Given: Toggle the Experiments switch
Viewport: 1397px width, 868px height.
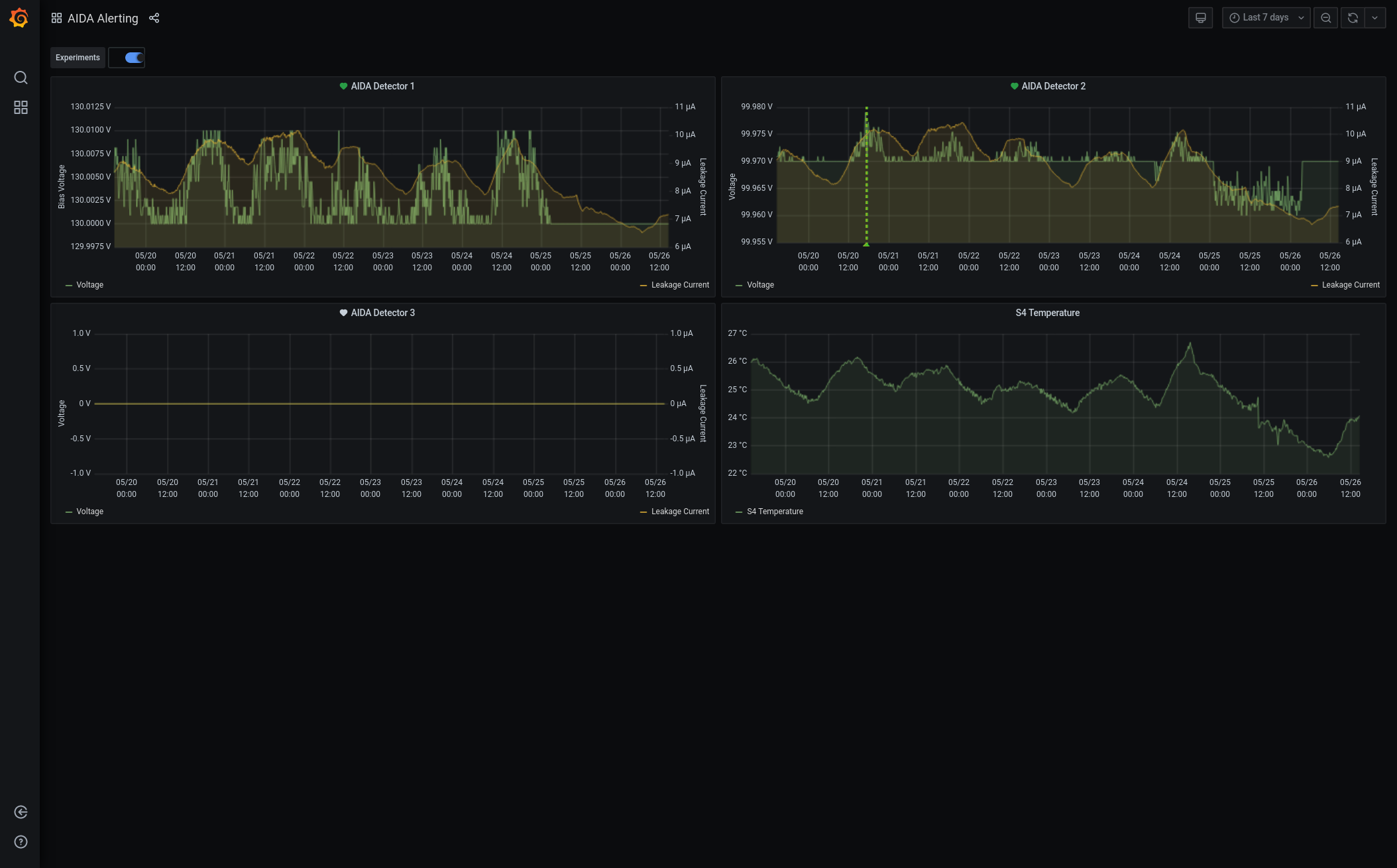Looking at the screenshot, I should [x=134, y=58].
